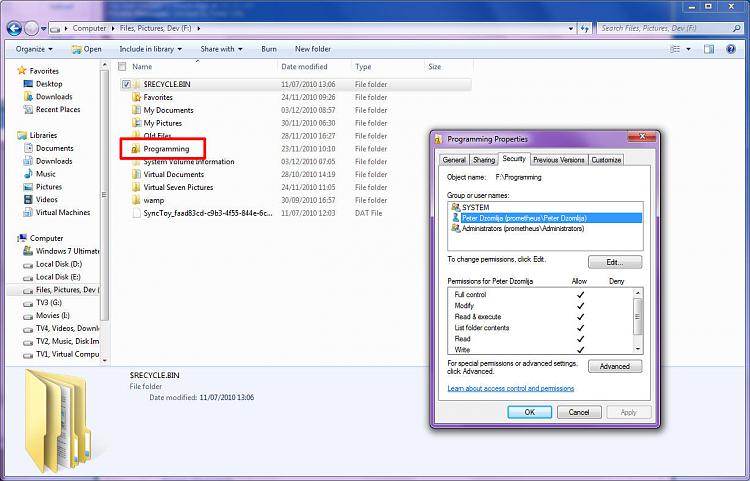
Task: Go back with the Explorer Back arrow
Action: pos(14,29)
